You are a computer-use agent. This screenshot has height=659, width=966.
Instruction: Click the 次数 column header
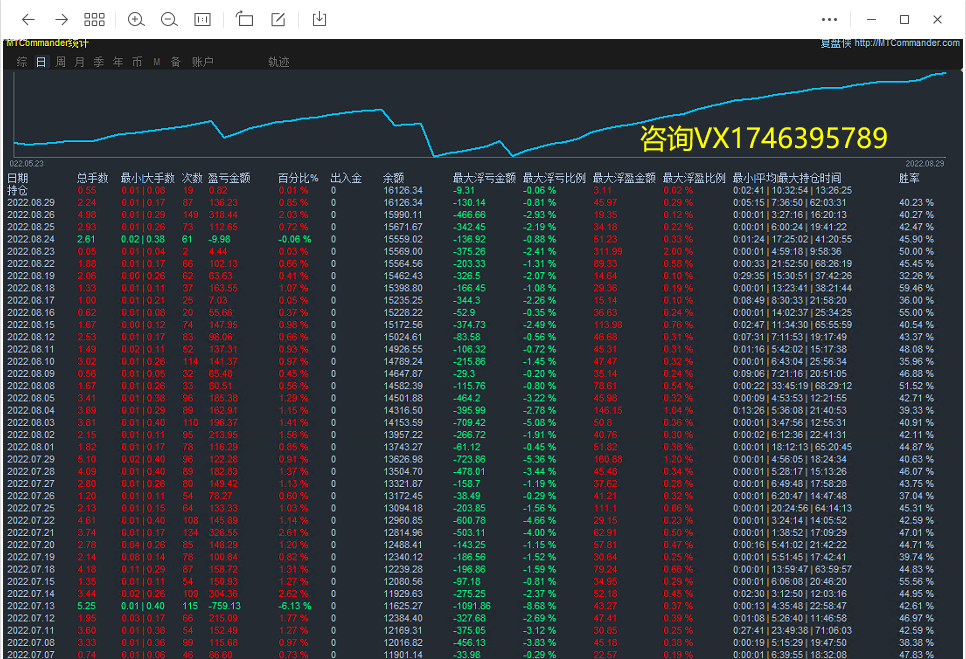[x=192, y=178]
